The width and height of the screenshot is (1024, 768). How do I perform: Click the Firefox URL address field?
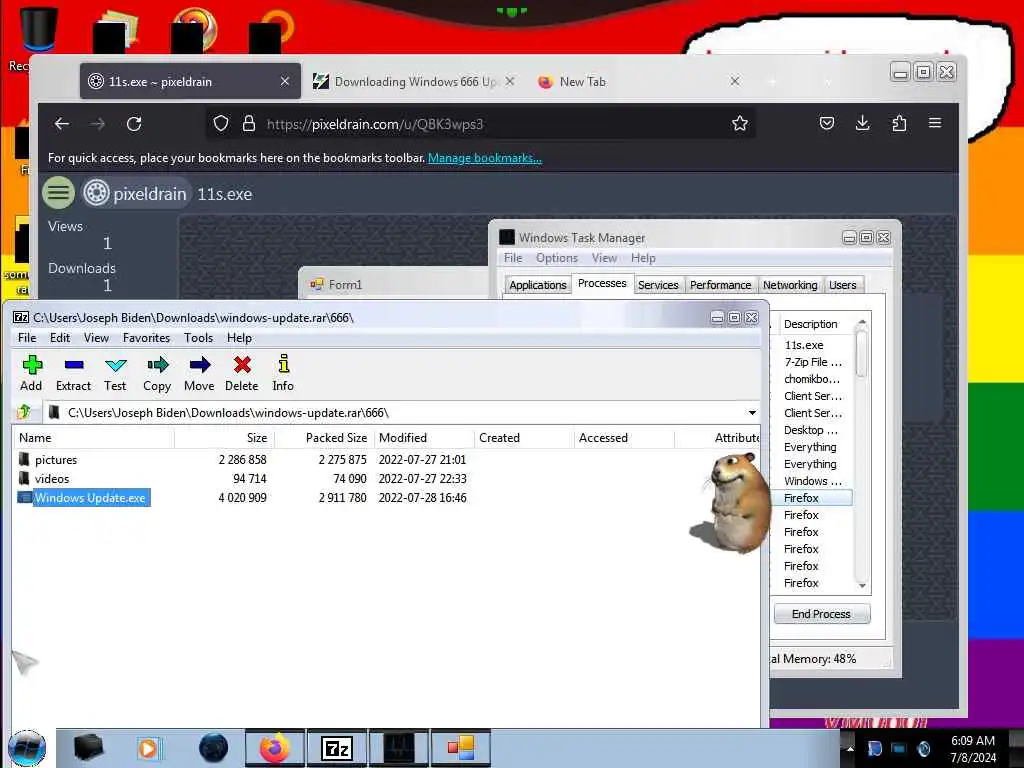480,123
